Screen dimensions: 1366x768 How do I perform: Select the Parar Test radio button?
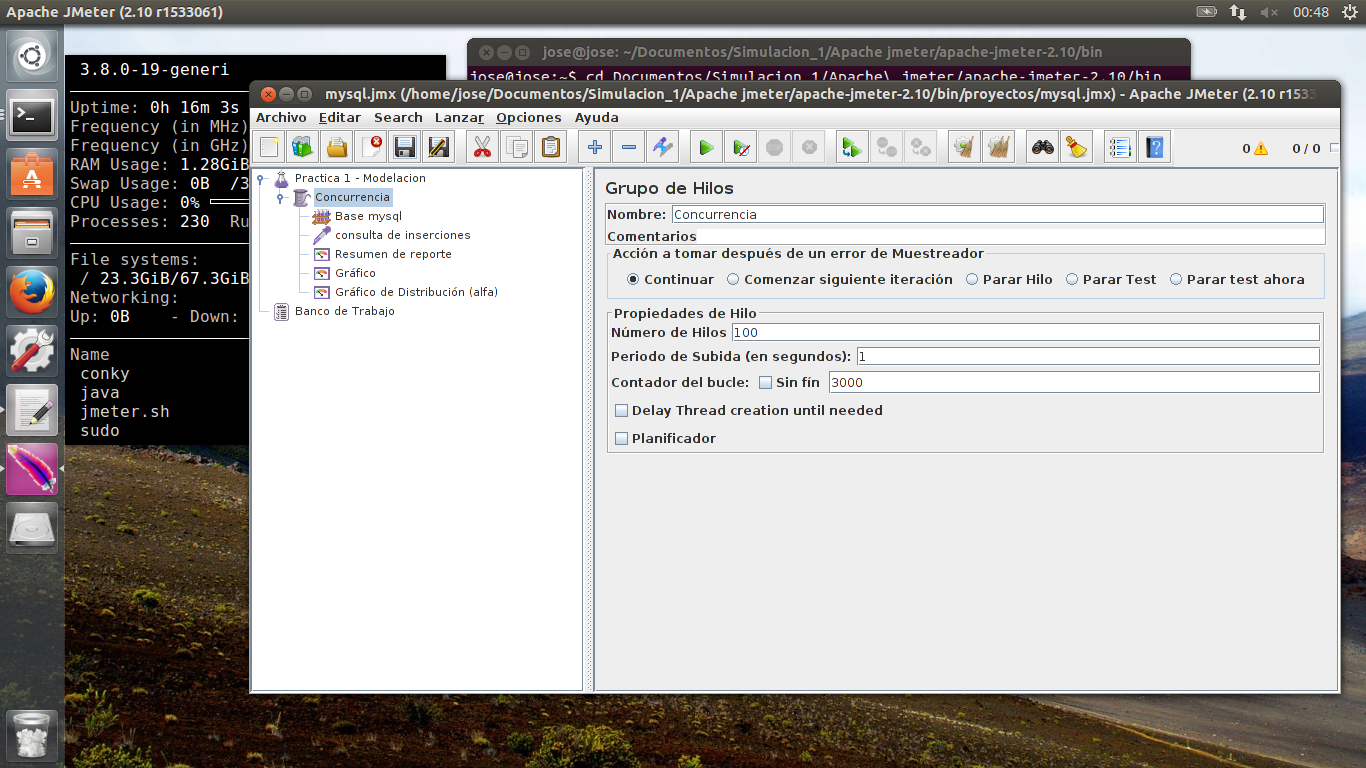tap(1072, 280)
